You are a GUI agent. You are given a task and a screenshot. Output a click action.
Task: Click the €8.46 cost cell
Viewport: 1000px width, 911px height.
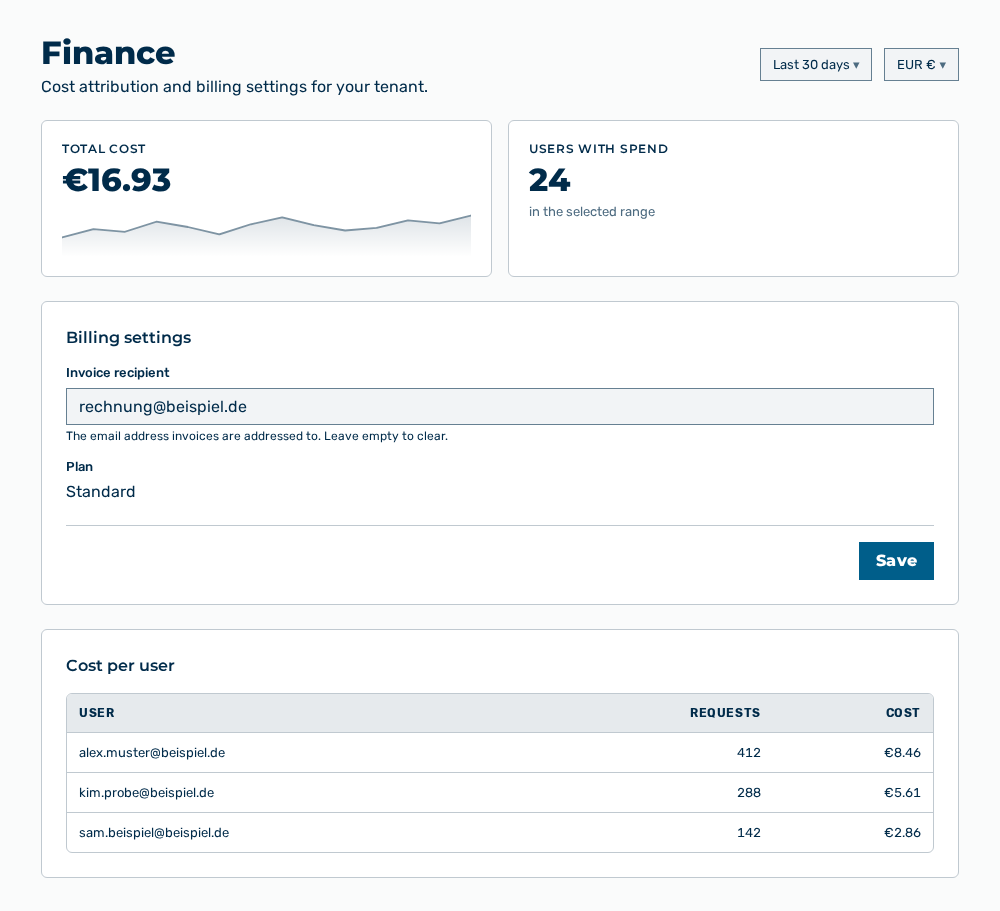tap(902, 753)
